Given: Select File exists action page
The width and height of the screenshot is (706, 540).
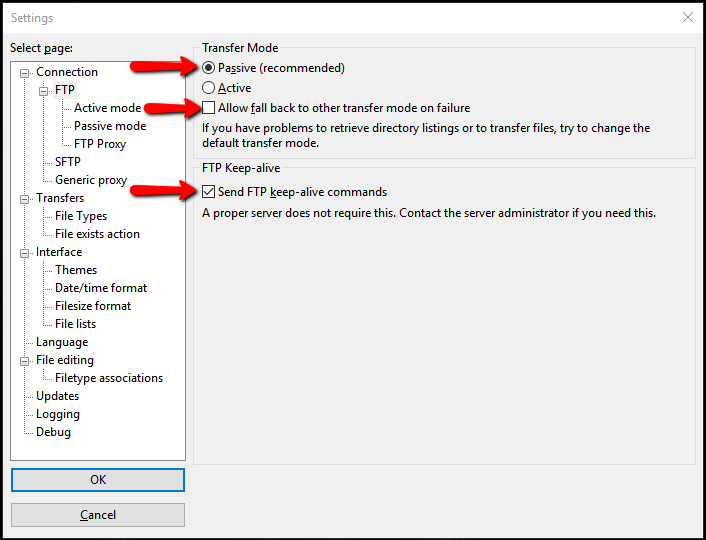Looking at the screenshot, I should [97, 234].
